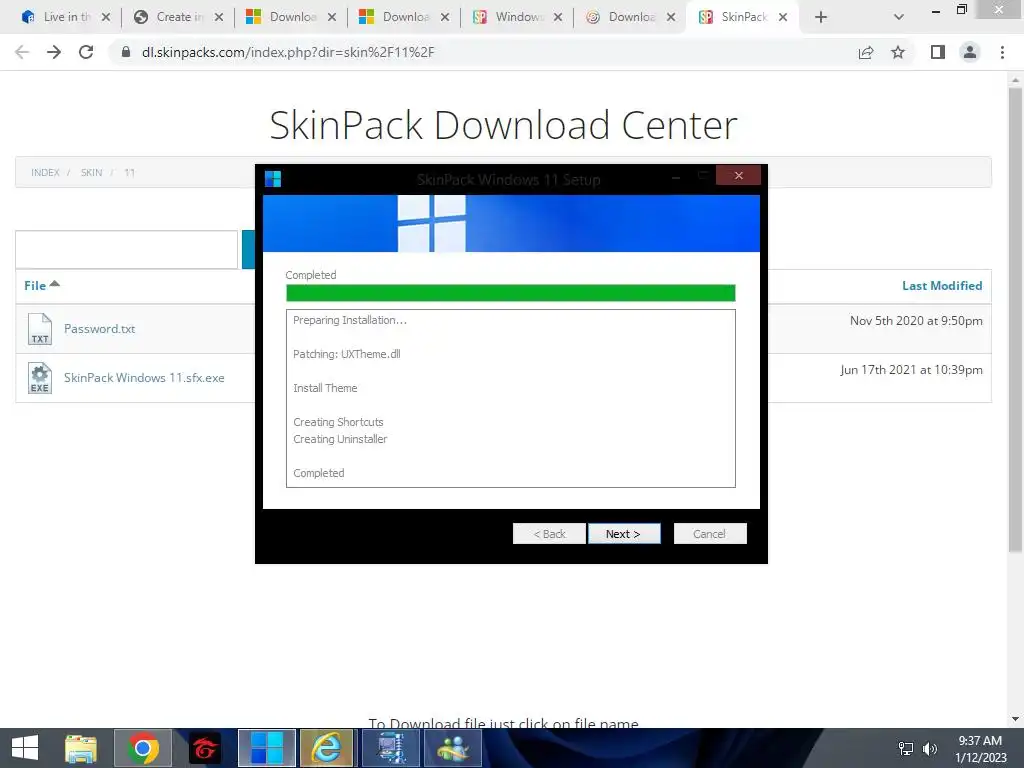Switch to the sixth 'Downloa' tab
The image size is (1024, 768).
click(x=622, y=17)
